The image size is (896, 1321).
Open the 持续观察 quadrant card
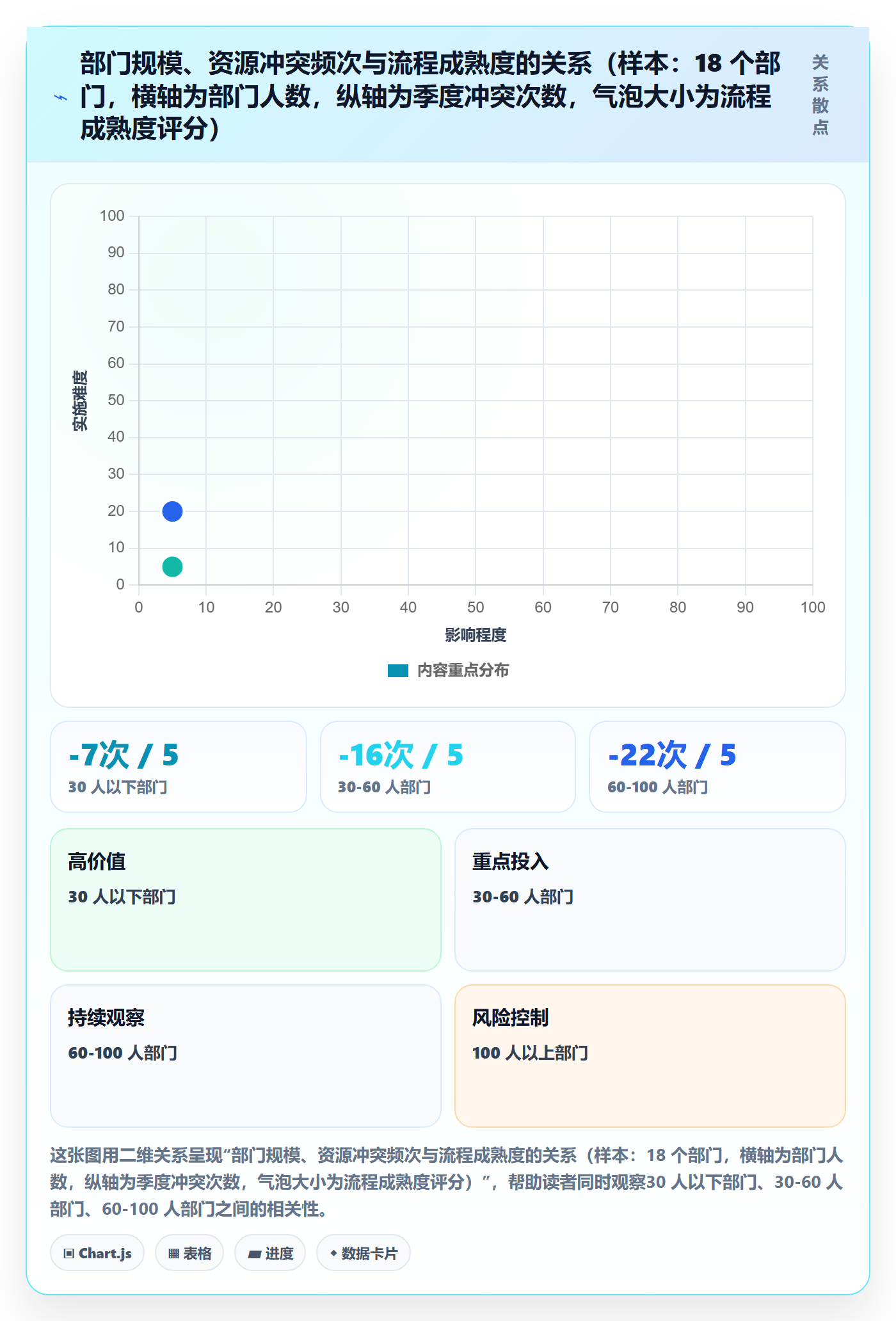(x=246, y=1056)
